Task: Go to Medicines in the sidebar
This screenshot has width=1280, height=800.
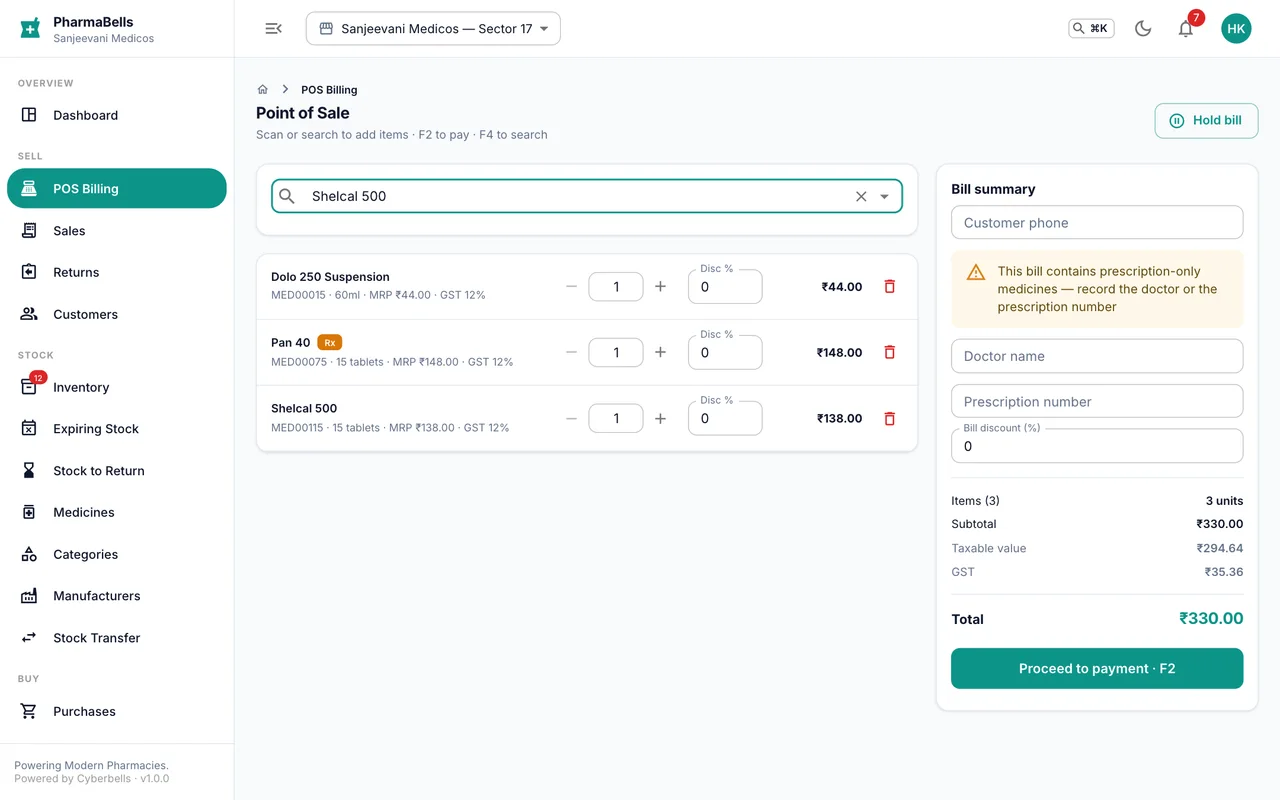Action: (117, 512)
